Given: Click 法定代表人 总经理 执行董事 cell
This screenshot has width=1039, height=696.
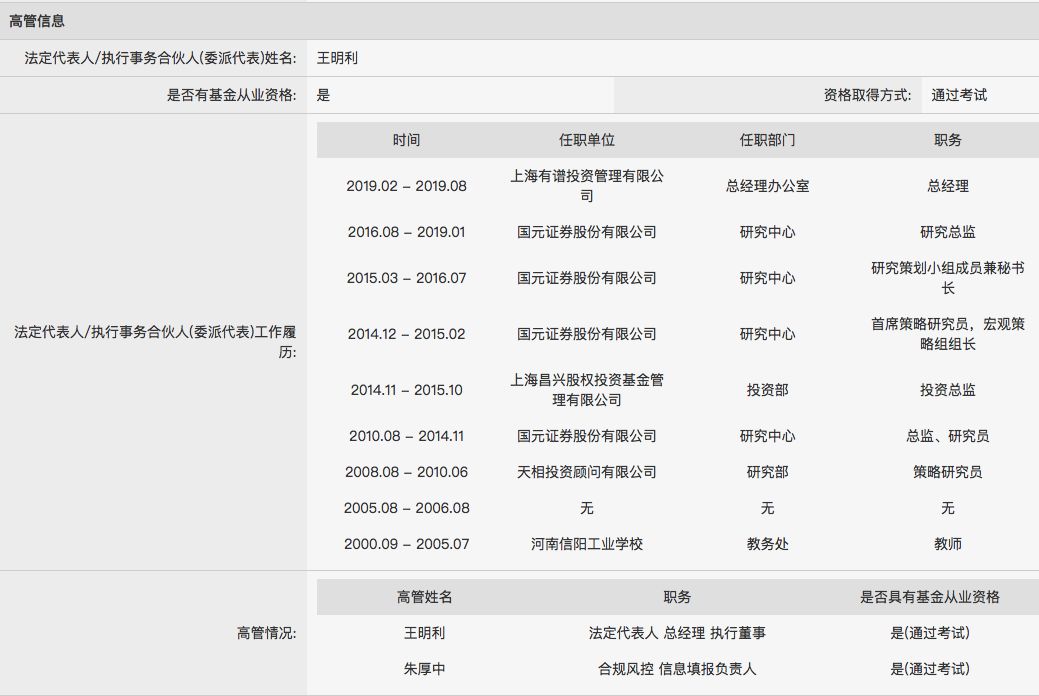Looking at the screenshot, I should (677, 633).
